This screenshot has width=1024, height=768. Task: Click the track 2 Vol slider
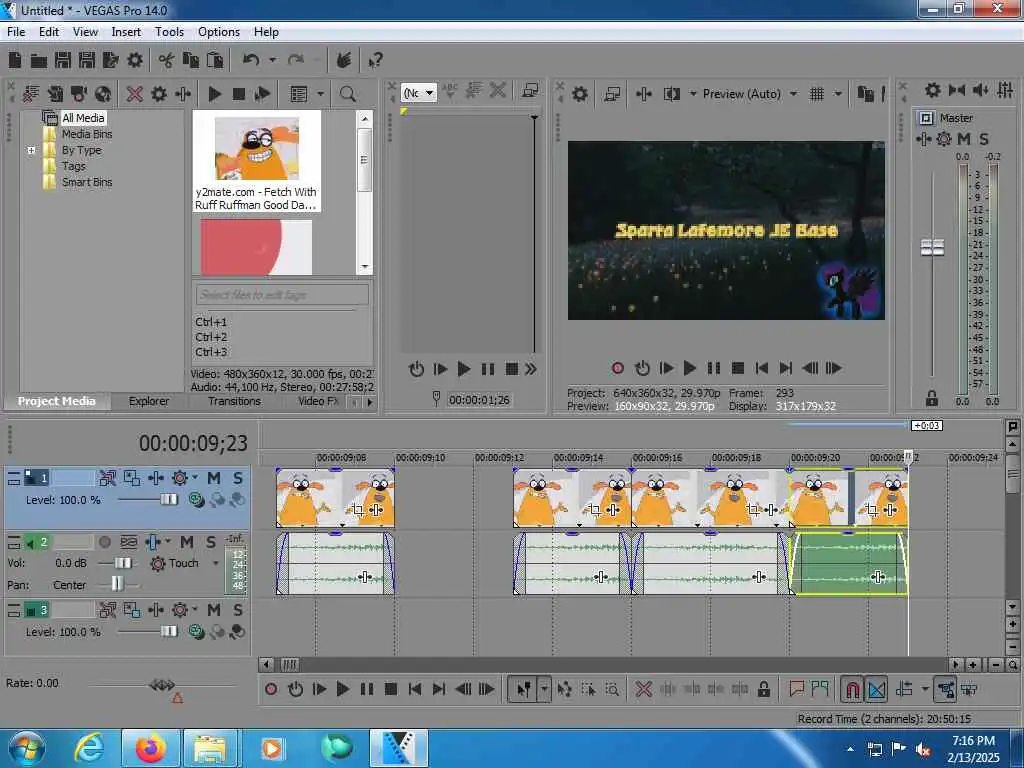coord(122,563)
